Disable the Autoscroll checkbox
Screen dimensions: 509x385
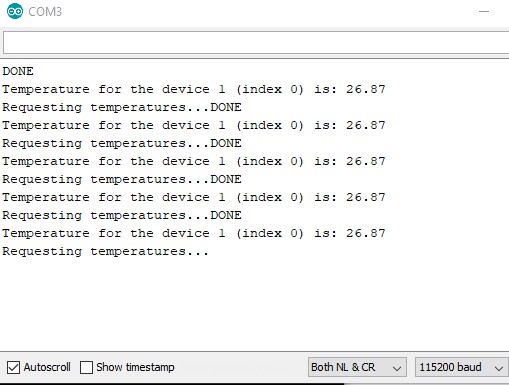point(13,367)
